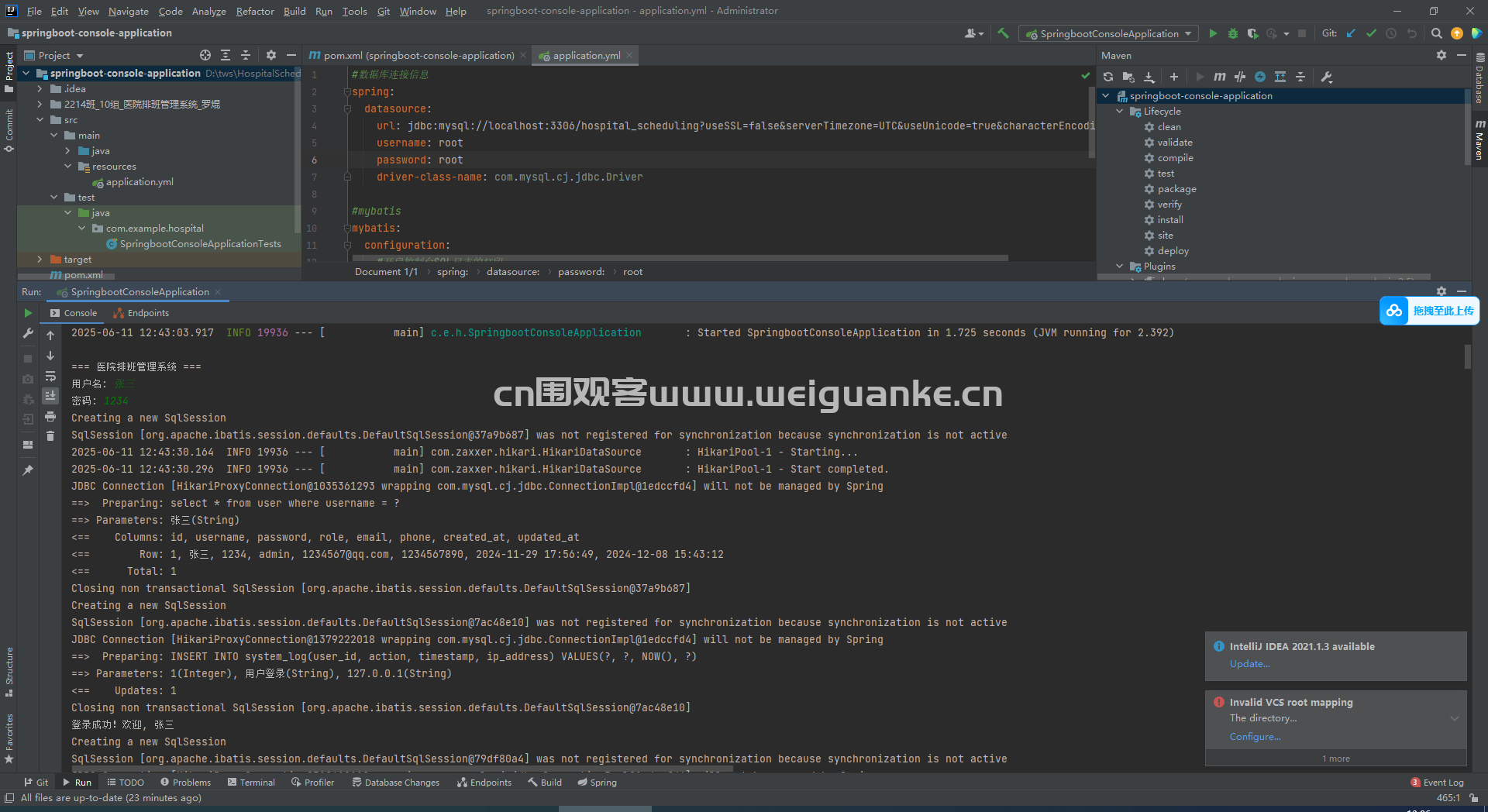Execute Maven goal with the m icon

click(1220, 77)
